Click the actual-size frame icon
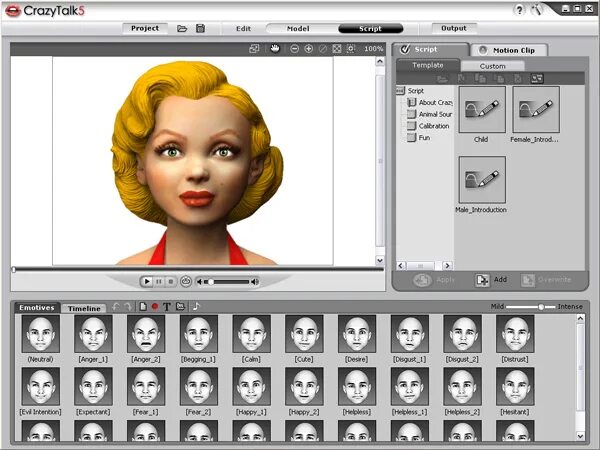 351,49
